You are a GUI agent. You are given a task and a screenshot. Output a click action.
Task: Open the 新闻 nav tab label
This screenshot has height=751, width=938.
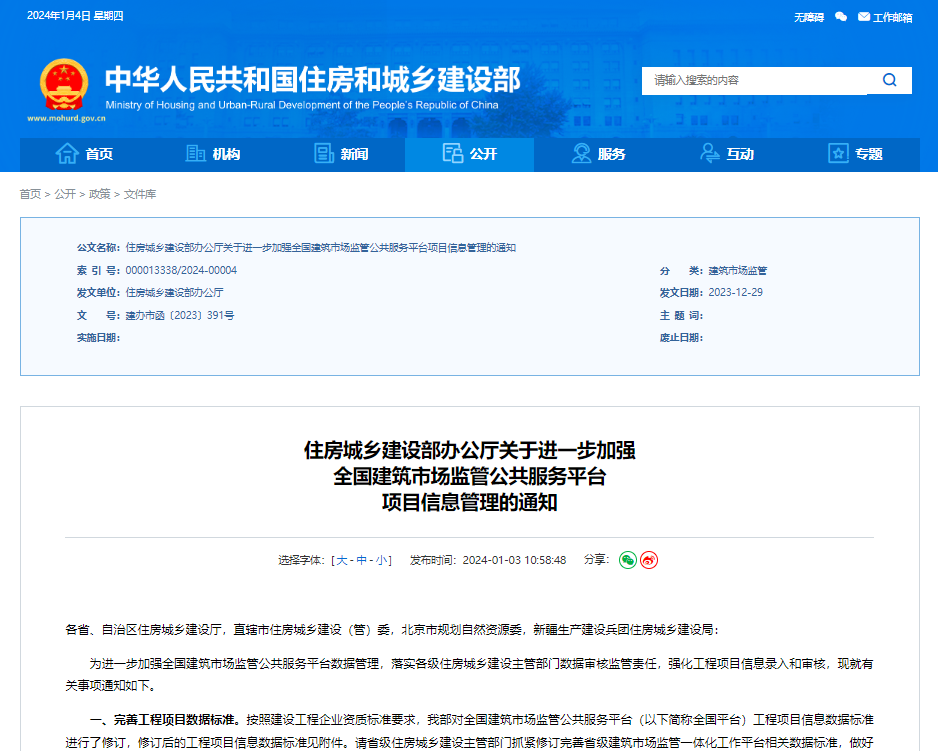(x=355, y=154)
